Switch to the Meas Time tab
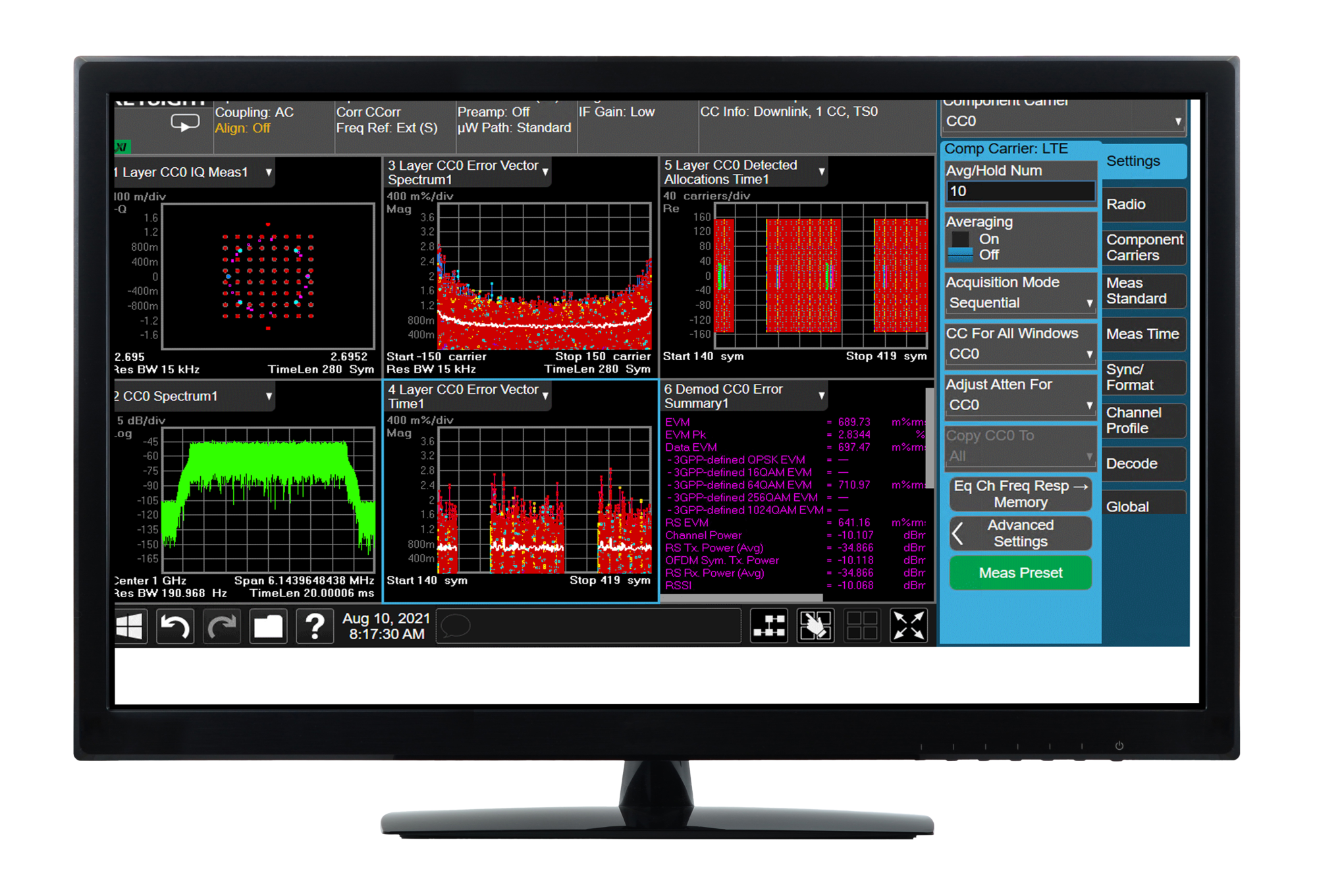This screenshot has width=1317, height=896. (x=1143, y=334)
